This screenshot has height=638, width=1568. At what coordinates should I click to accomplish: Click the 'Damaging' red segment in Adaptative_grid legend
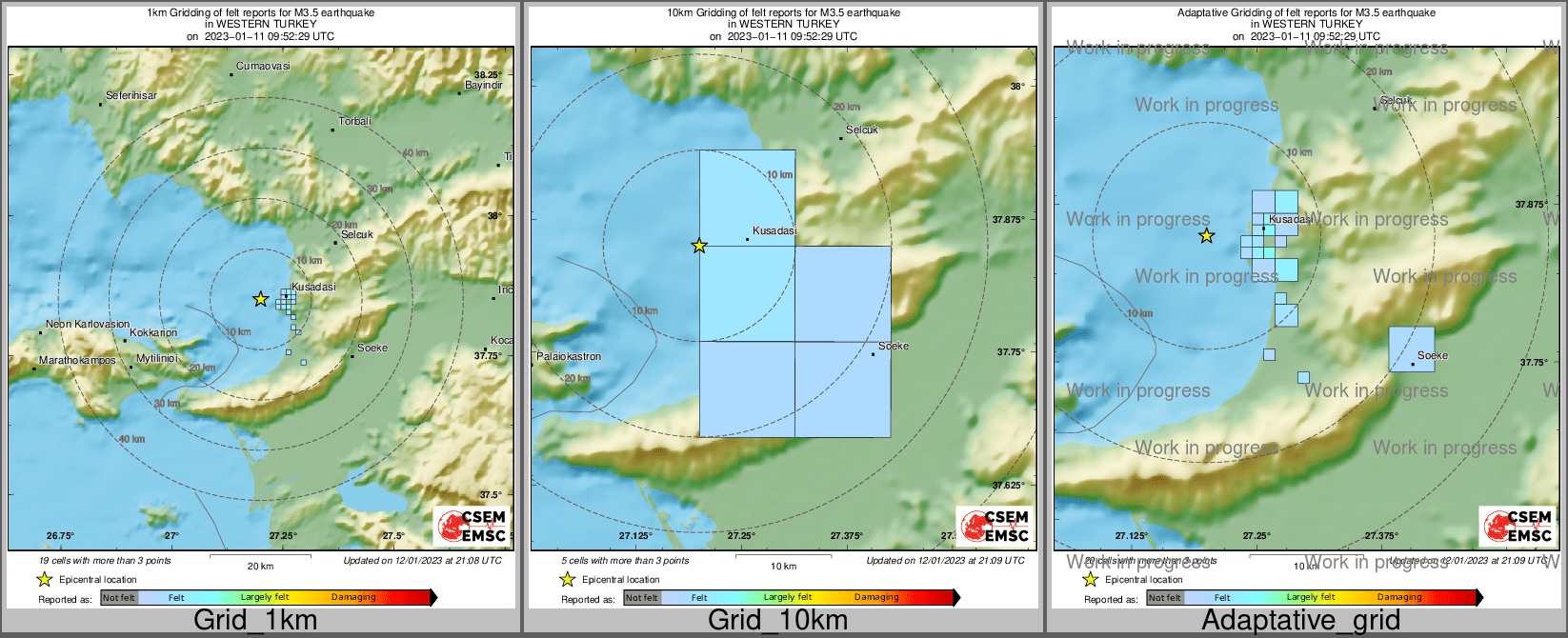point(1399,598)
